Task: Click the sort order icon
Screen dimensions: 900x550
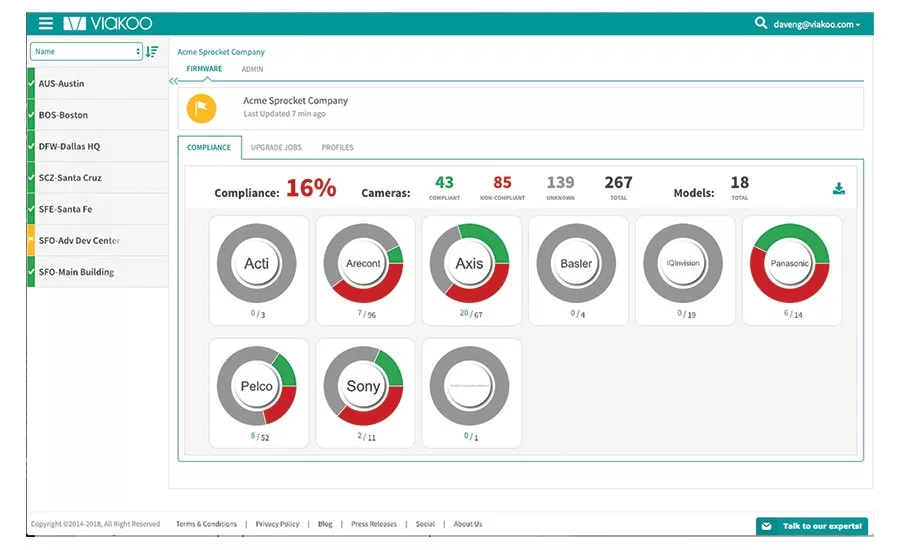Action: [x=152, y=51]
